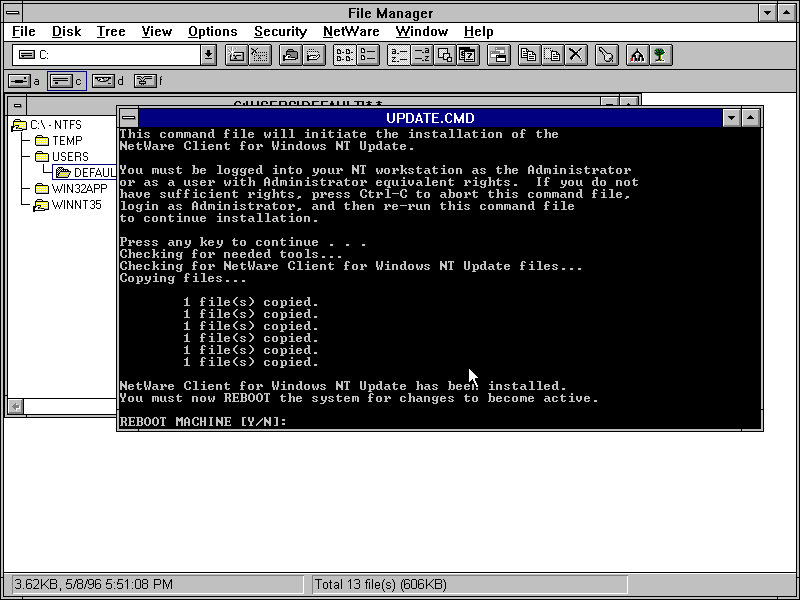800x600 pixels.
Task: Open the Tree menu
Action: click(111, 32)
